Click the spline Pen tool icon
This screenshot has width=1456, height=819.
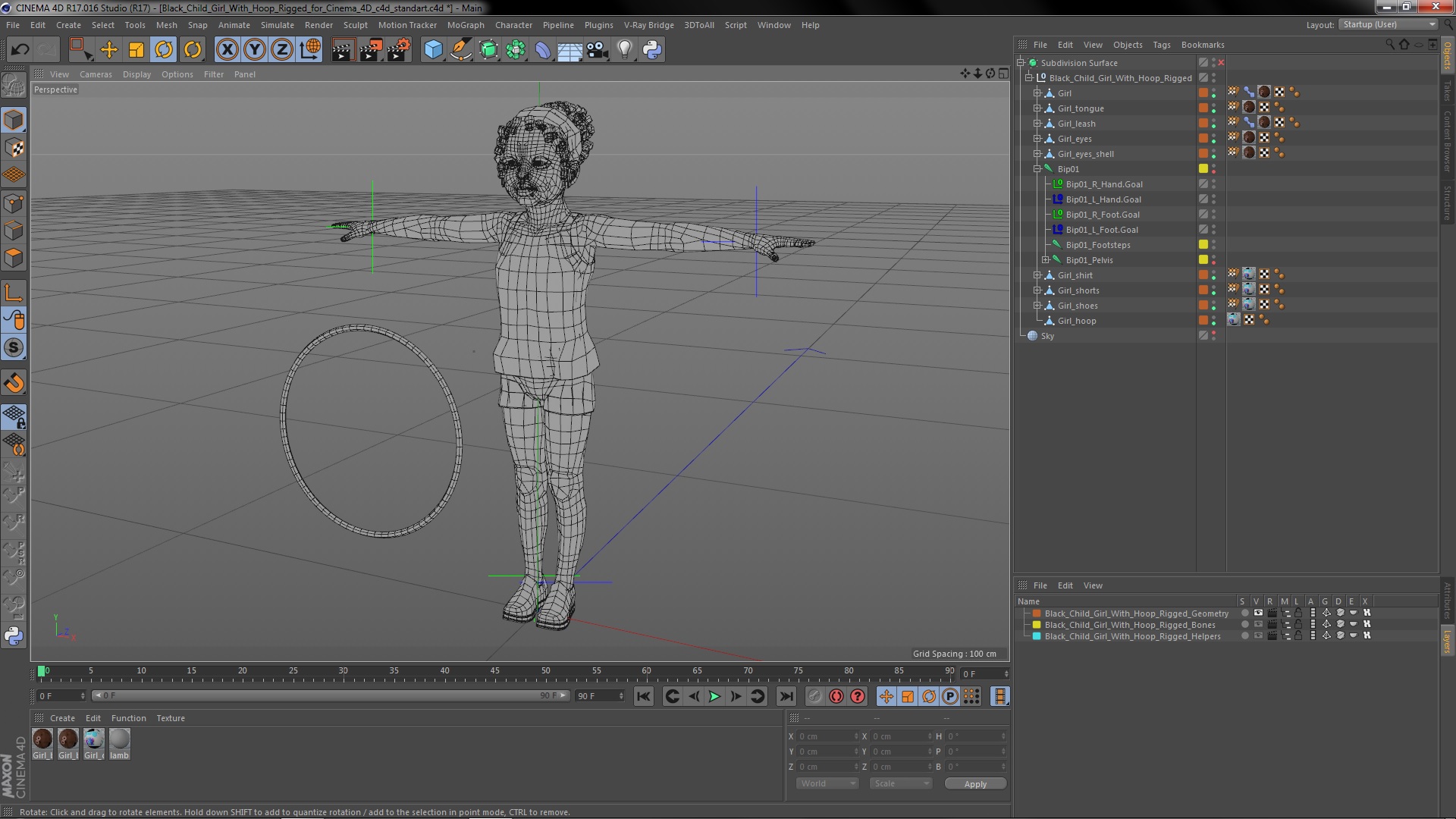click(x=460, y=50)
